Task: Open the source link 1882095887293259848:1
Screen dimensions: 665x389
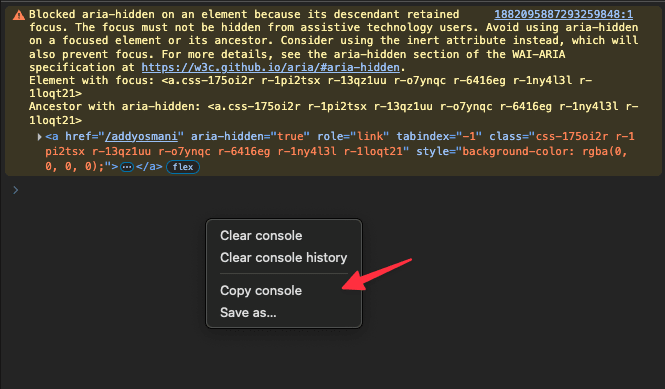Action: click(563, 14)
